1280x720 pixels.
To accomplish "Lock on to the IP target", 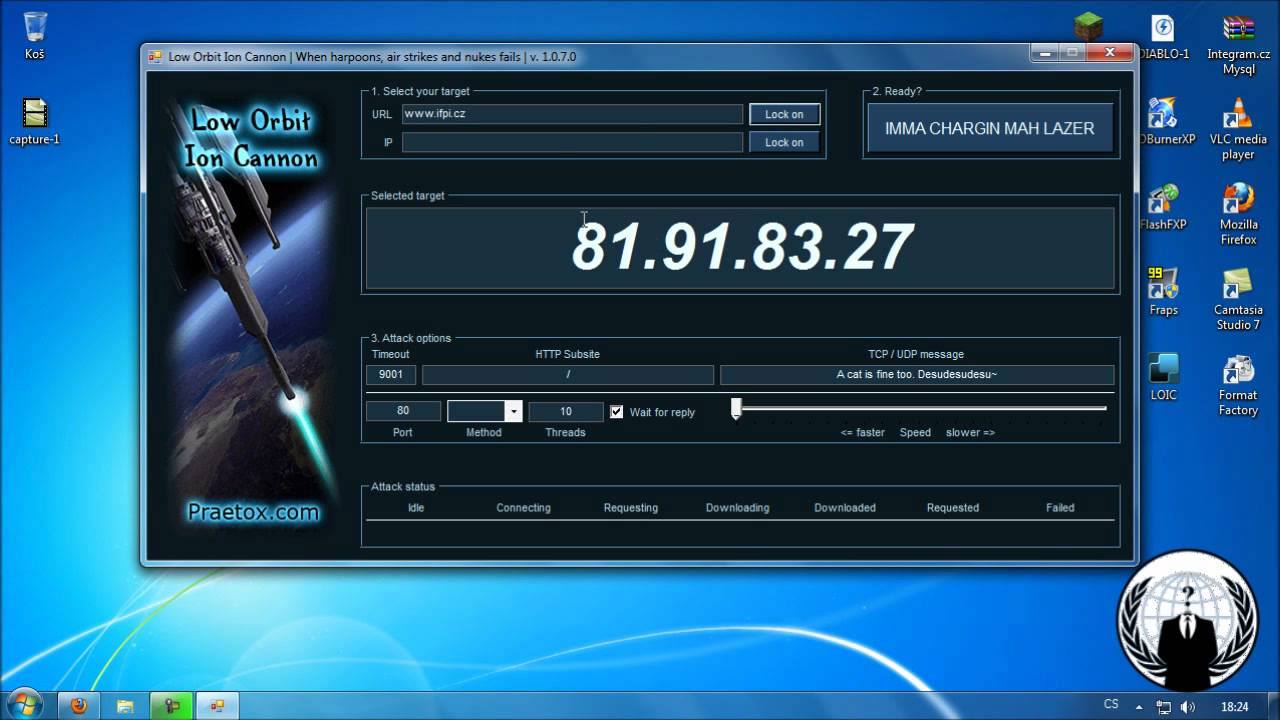I will 784,142.
